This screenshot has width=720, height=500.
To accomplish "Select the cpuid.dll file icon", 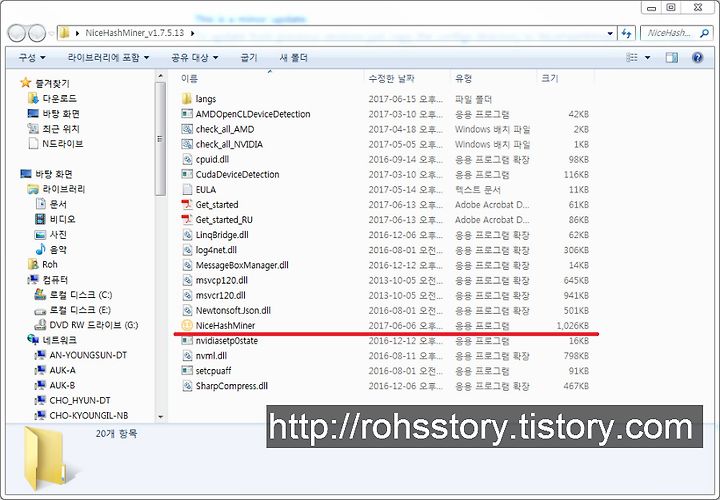I will [186, 159].
